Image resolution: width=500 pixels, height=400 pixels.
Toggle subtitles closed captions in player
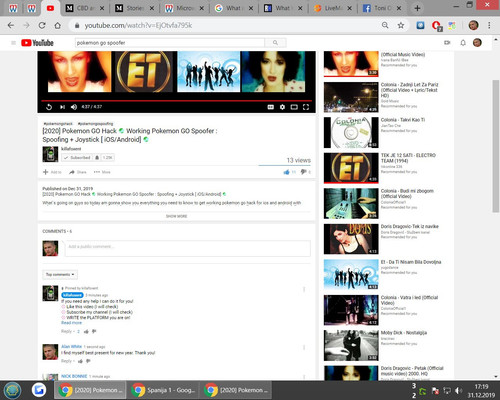point(271,107)
